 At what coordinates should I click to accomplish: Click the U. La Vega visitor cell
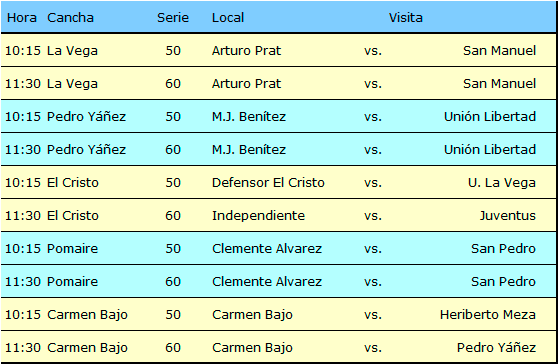(502, 183)
